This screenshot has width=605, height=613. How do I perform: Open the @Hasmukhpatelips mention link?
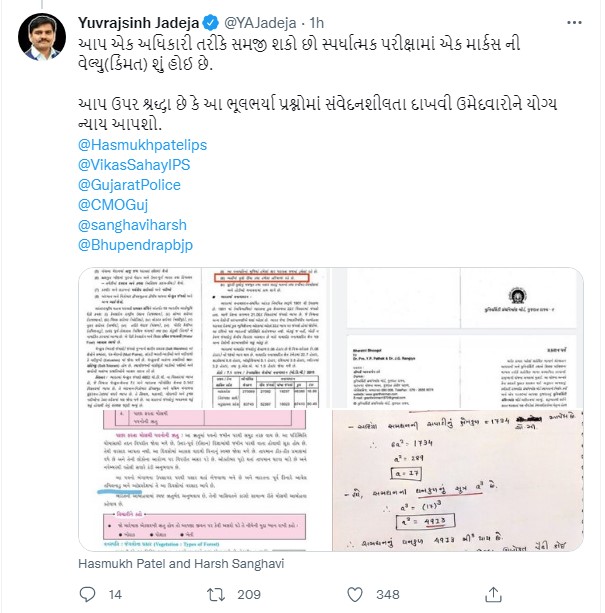point(142,145)
